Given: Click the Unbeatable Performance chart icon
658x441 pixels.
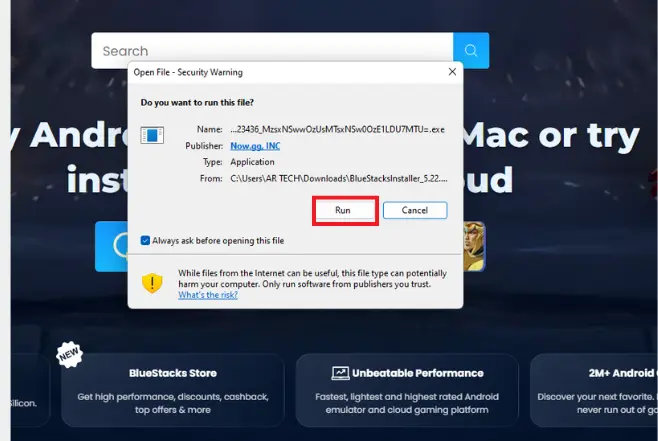Looking at the screenshot, I should tap(340, 373).
